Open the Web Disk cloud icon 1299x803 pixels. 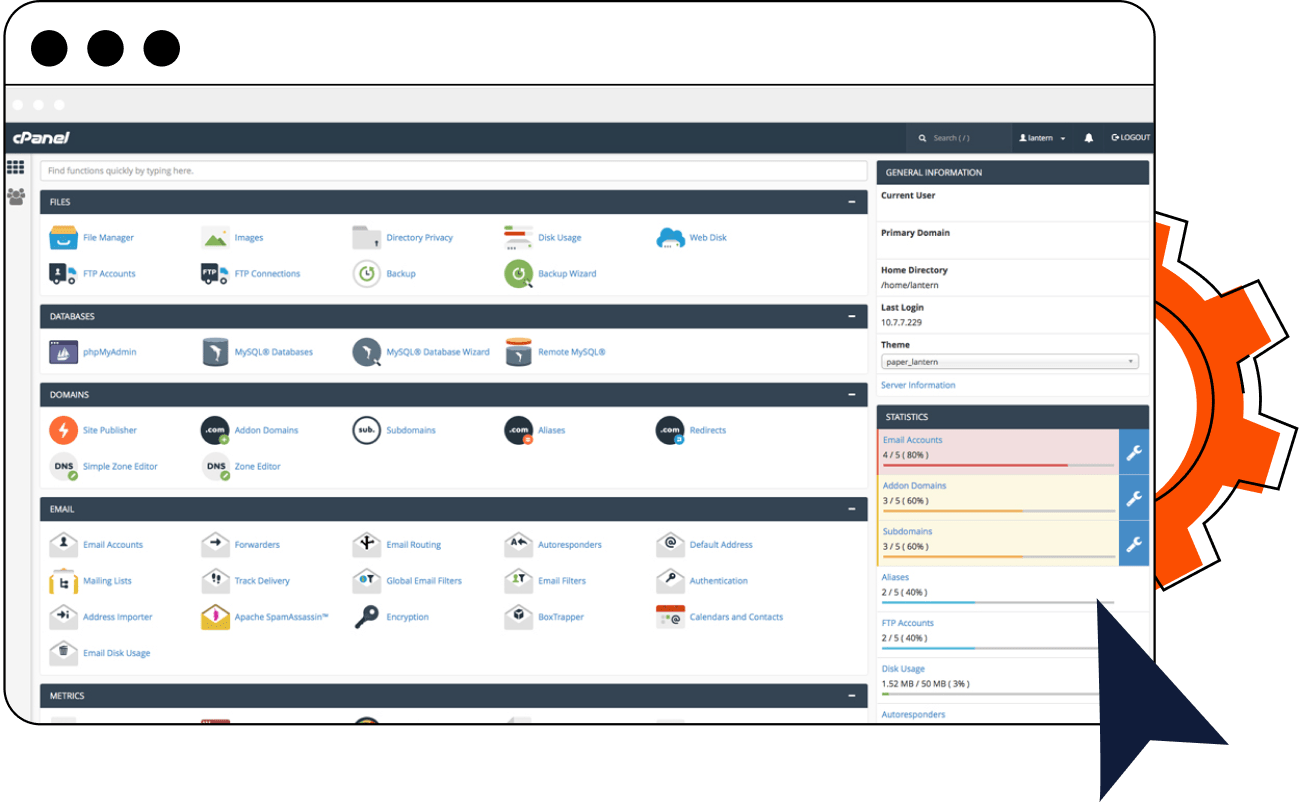(x=670, y=238)
